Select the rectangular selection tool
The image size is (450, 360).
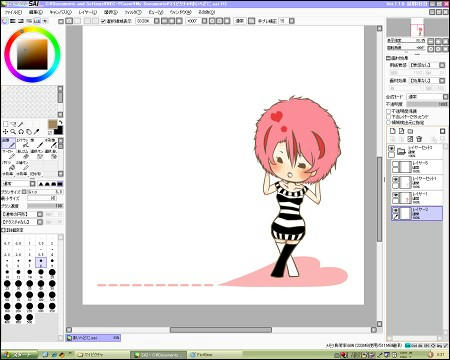point(6,124)
